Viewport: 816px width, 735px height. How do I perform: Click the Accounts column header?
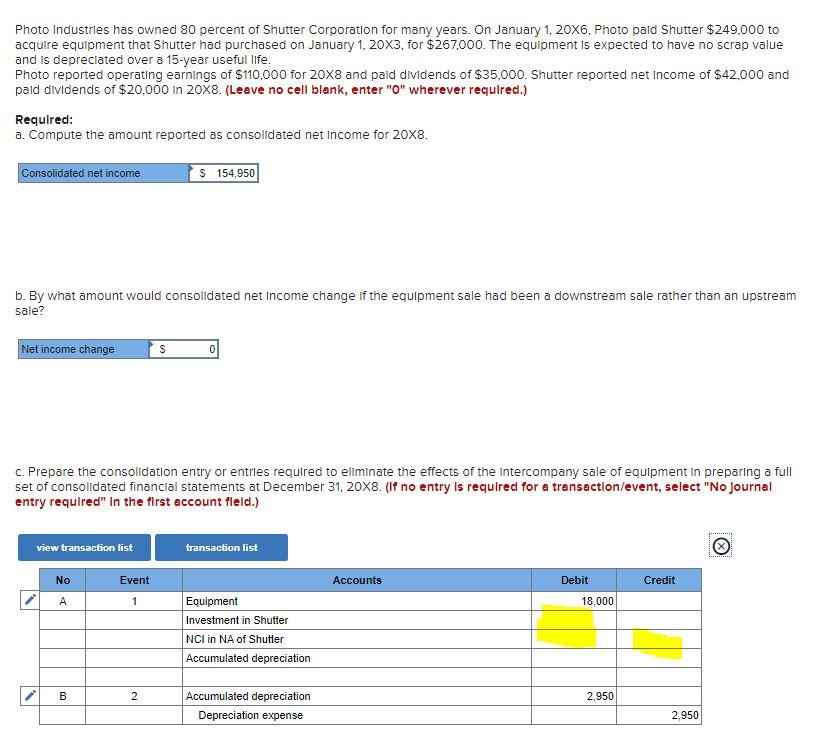coord(357,580)
